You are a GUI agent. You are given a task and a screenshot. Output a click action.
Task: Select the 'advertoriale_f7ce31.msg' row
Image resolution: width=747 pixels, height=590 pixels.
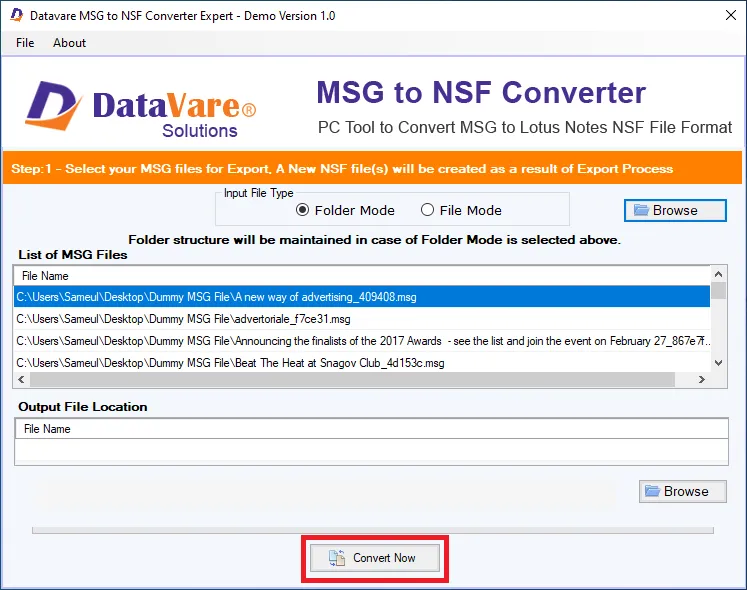click(x=362, y=319)
